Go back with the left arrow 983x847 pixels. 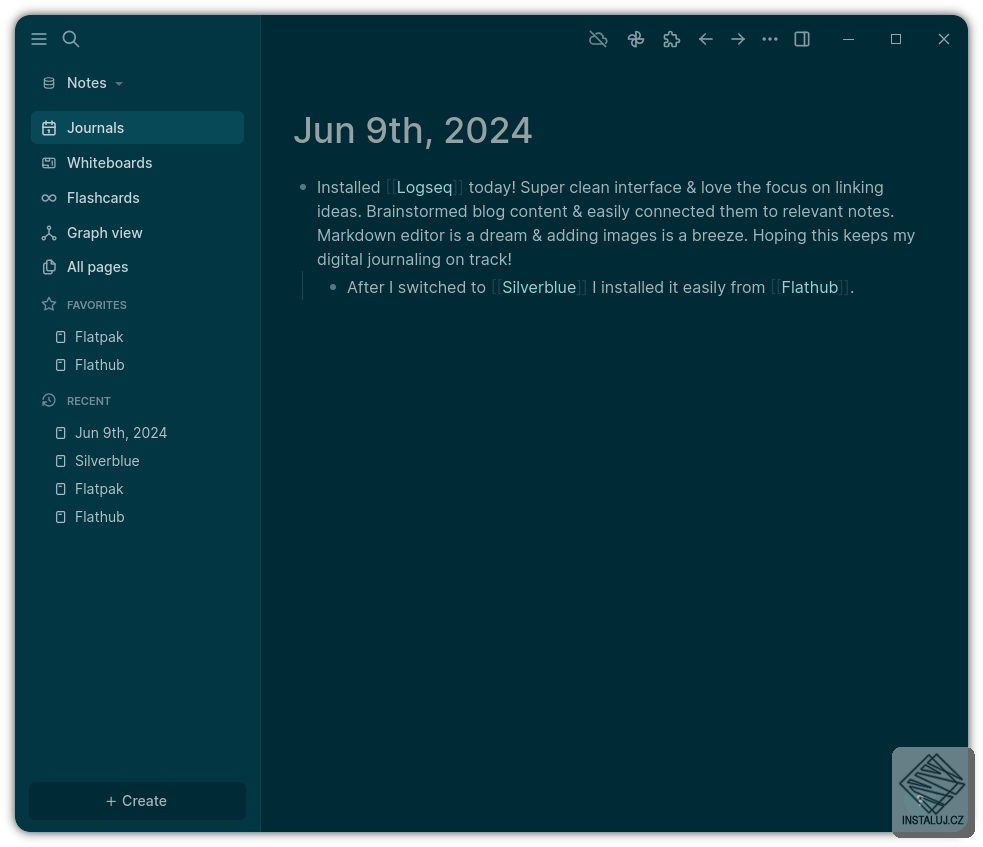tap(706, 39)
